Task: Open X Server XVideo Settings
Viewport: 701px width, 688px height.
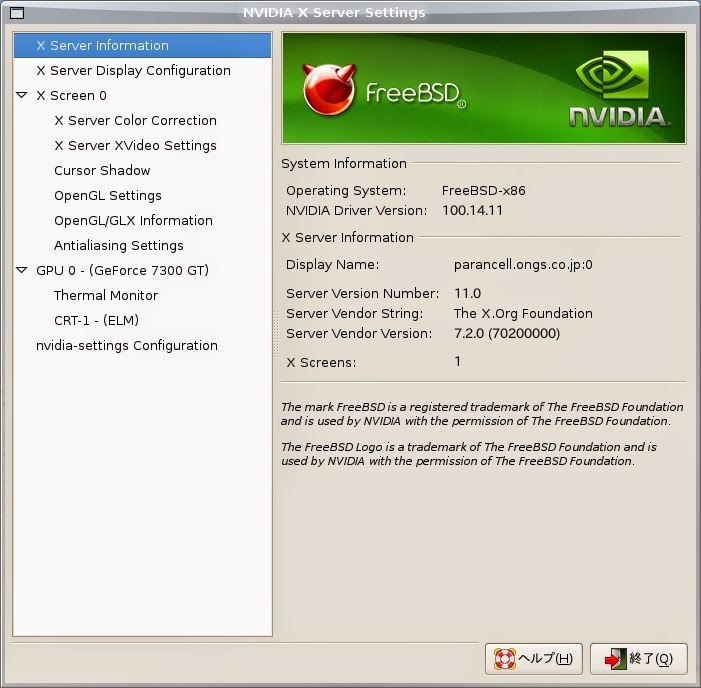Action: (135, 145)
